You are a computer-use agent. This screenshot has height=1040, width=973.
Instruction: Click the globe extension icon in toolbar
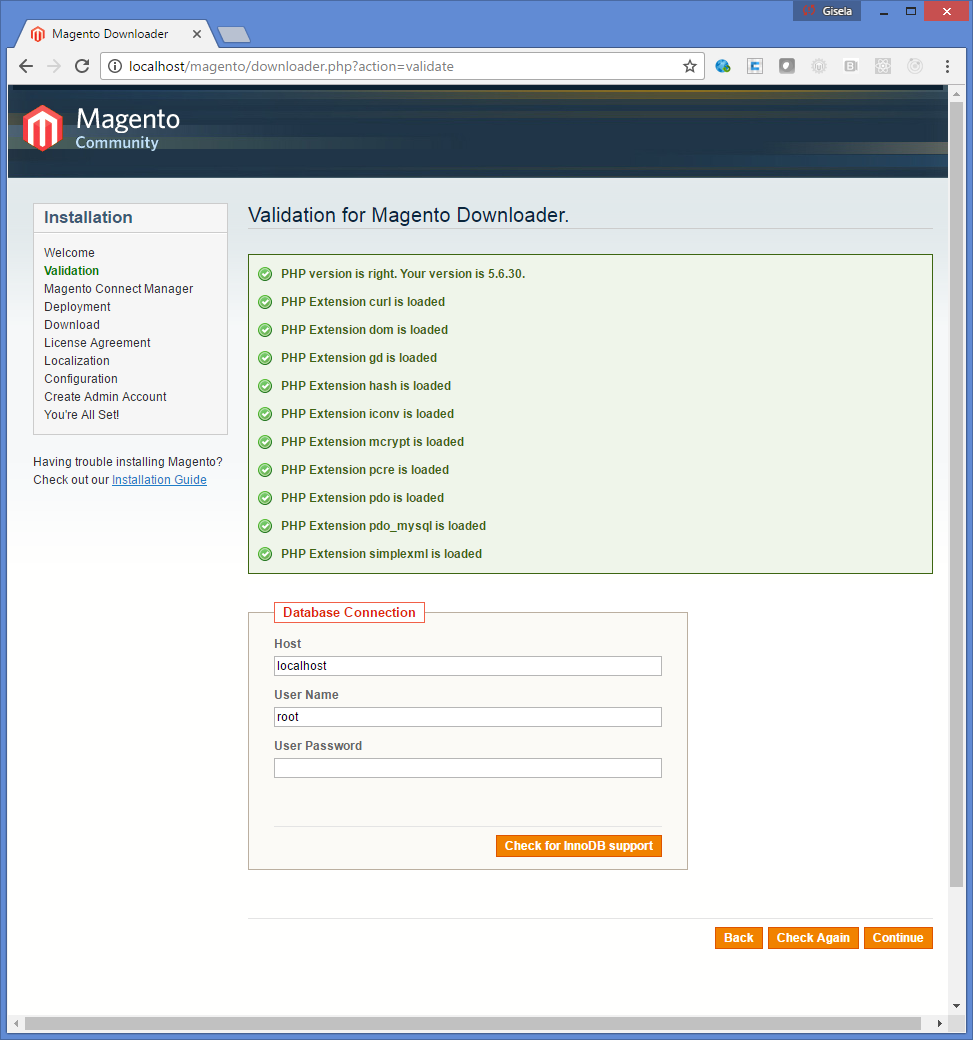[x=722, y=66]
